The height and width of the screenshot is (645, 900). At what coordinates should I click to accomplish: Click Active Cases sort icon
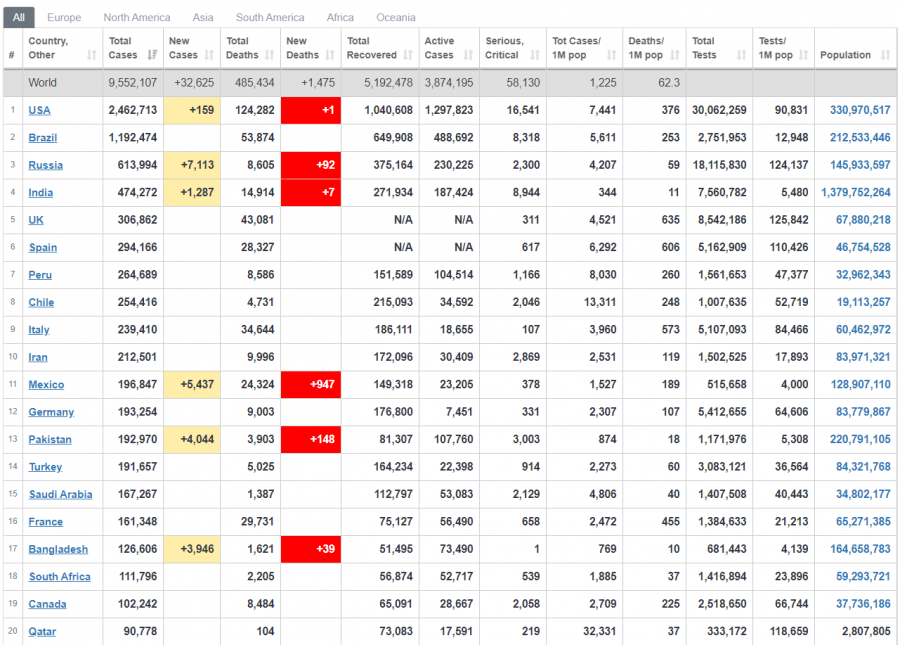coord(468,55)
